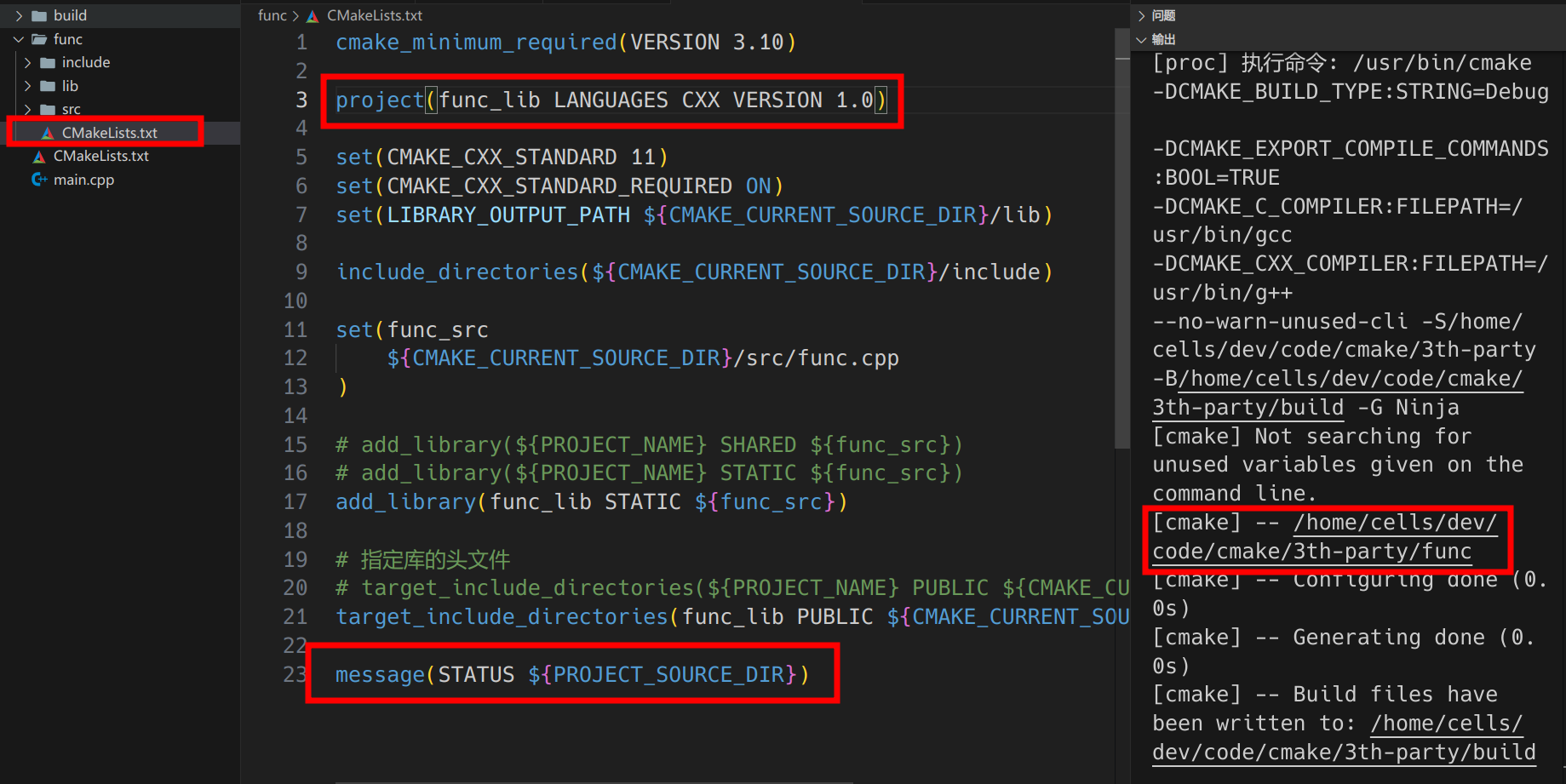Click the open func folder icon

39,39
